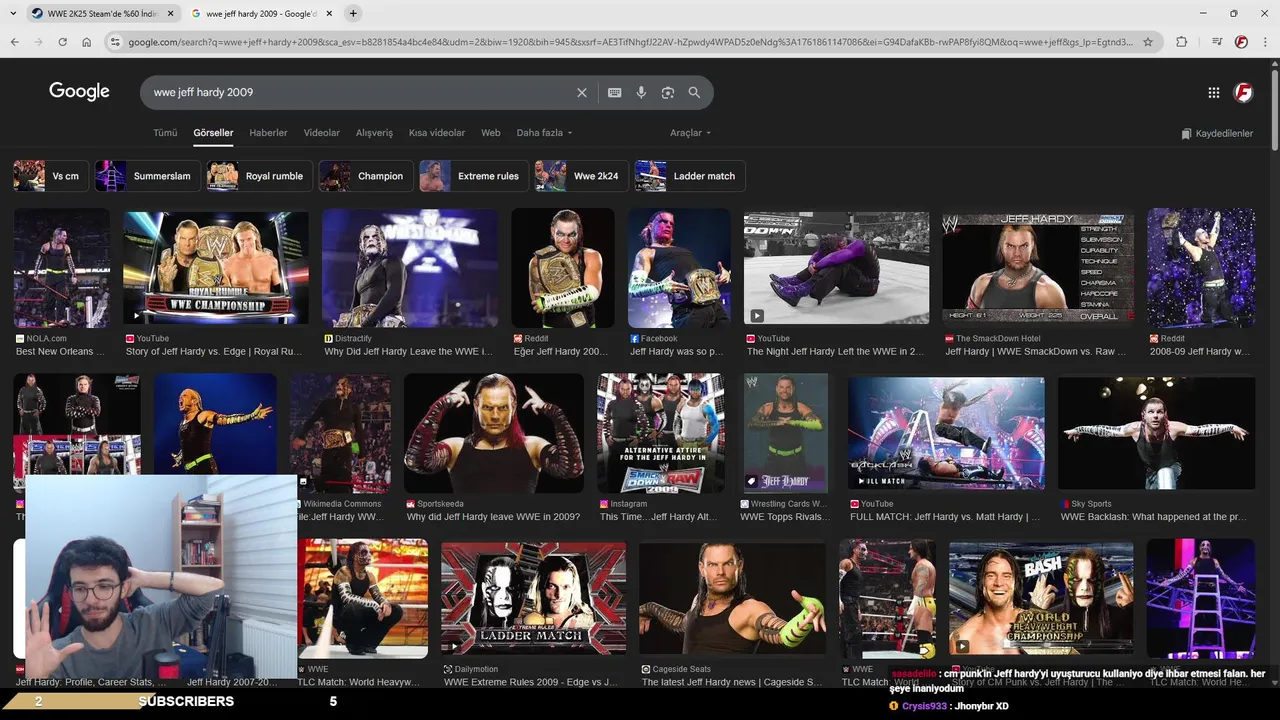Open the Sportskeeda Why did Jeff Hardy leave image
Image resolution: width=1280 pixels, height=720 pixels.
494,433
